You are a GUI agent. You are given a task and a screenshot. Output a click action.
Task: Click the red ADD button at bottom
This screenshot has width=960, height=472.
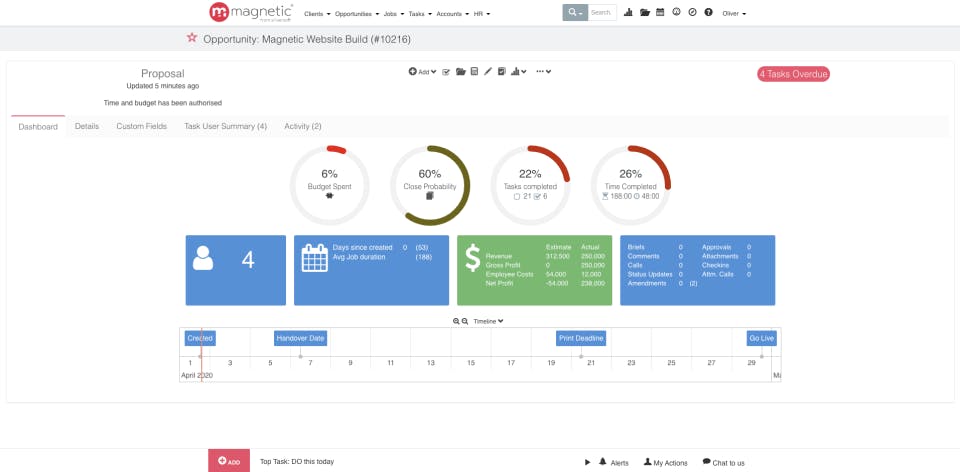coord(229,461)
